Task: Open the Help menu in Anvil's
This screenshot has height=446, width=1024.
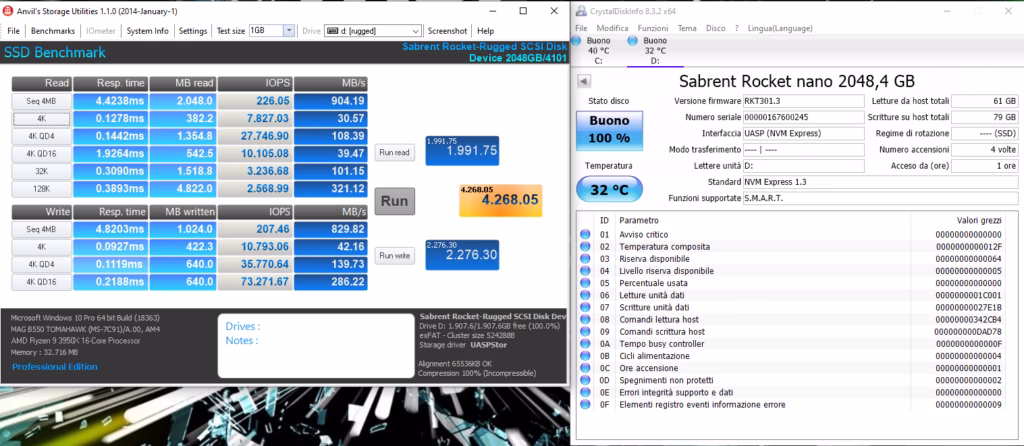Action: [485, 31]
